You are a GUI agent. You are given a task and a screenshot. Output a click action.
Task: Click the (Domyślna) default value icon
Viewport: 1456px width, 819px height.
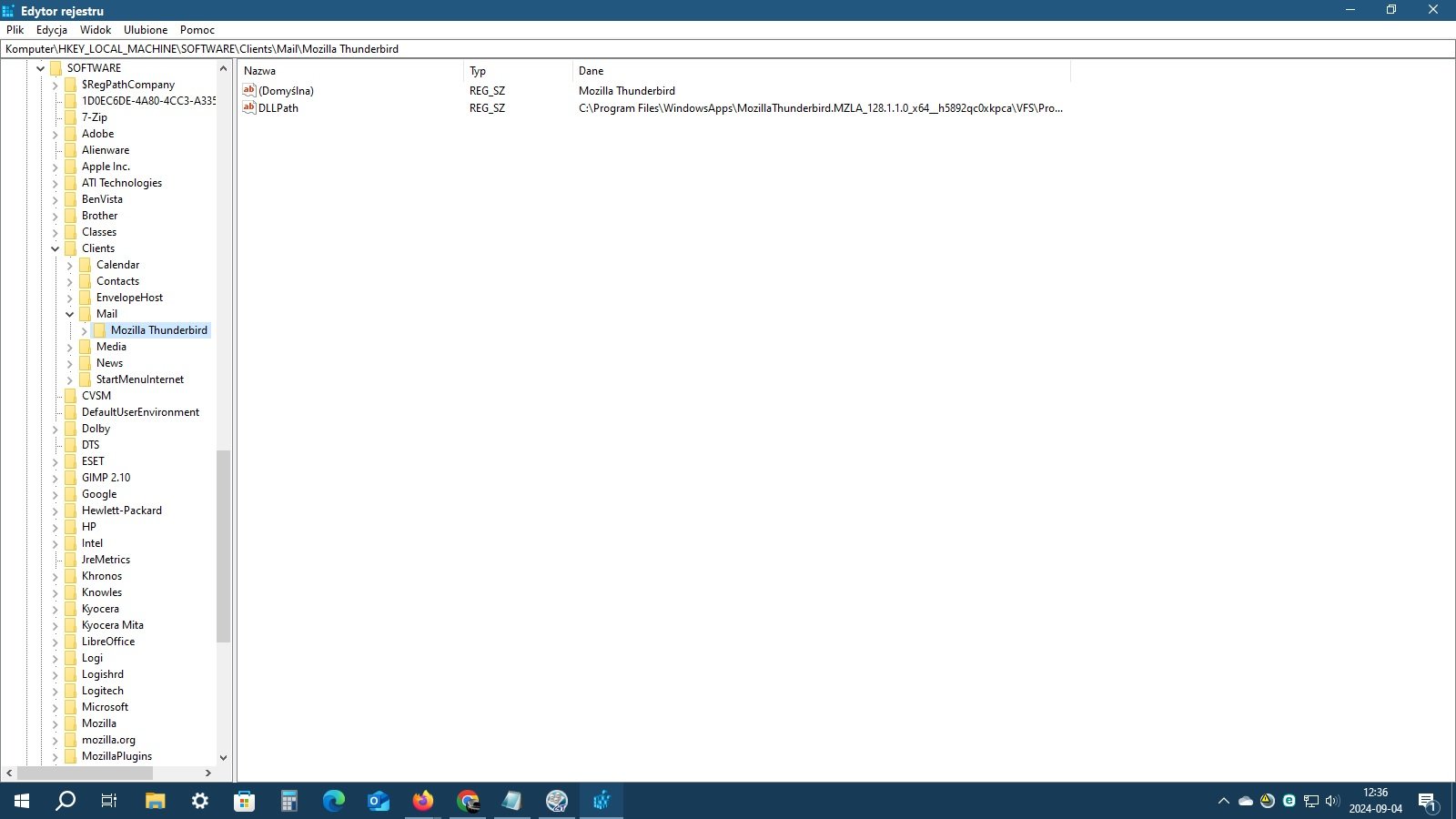tap(249, 90)
